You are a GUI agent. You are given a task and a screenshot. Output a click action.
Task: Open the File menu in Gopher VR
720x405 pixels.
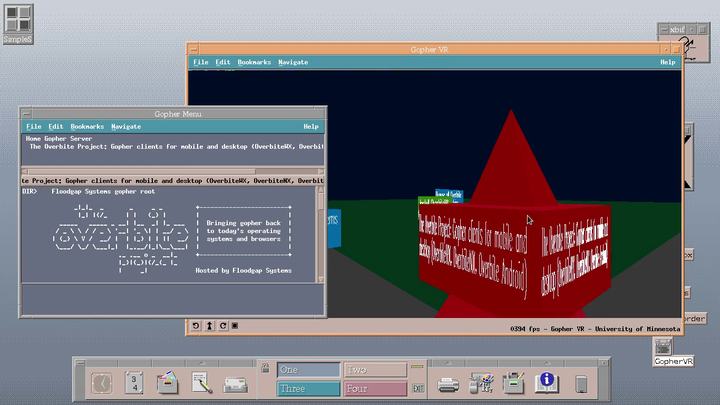(x=200, y=62)
